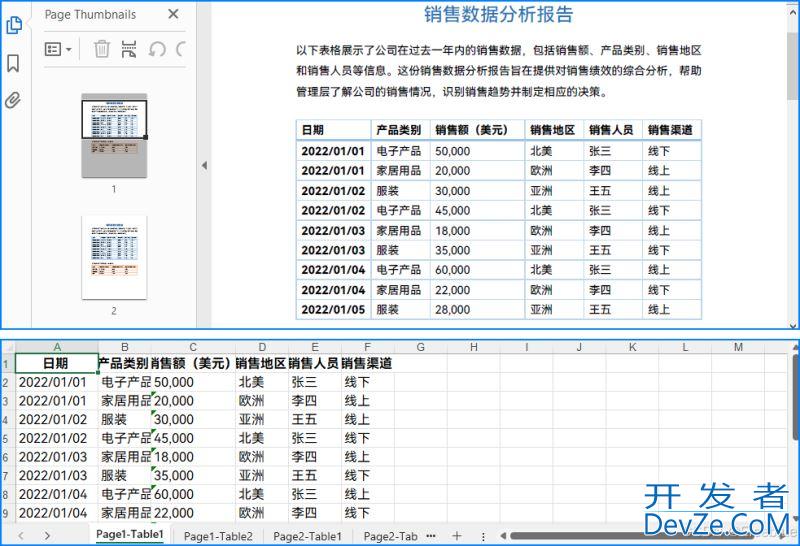Screen dimensions: 800x546
Task: Click spreadsheet horizontal scrollbar thumb
Action: [633, 536]
